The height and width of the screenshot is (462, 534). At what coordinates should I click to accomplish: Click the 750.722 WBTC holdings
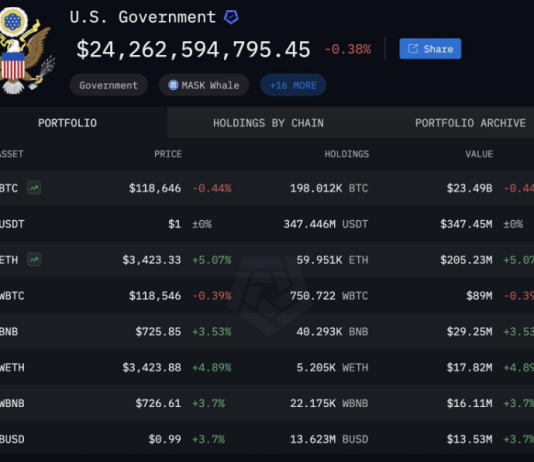tap(329, 296)
